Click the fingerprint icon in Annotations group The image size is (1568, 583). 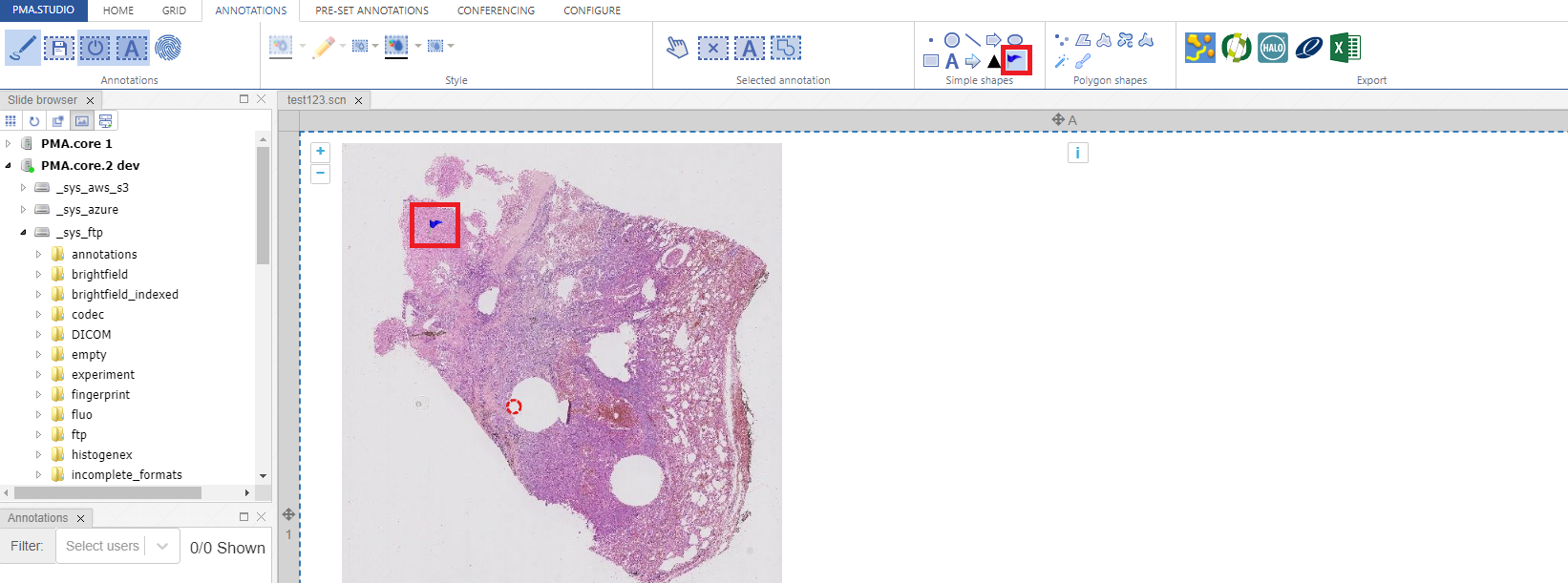[x=168, y=48]
